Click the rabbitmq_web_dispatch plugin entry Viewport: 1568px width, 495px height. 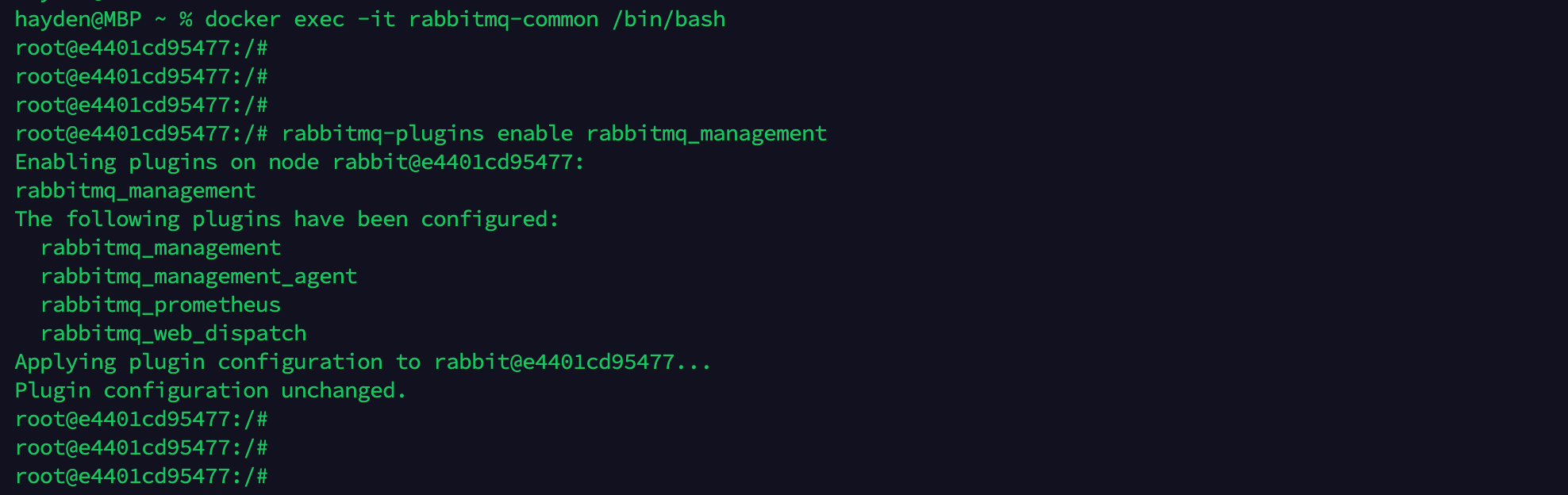173,333
